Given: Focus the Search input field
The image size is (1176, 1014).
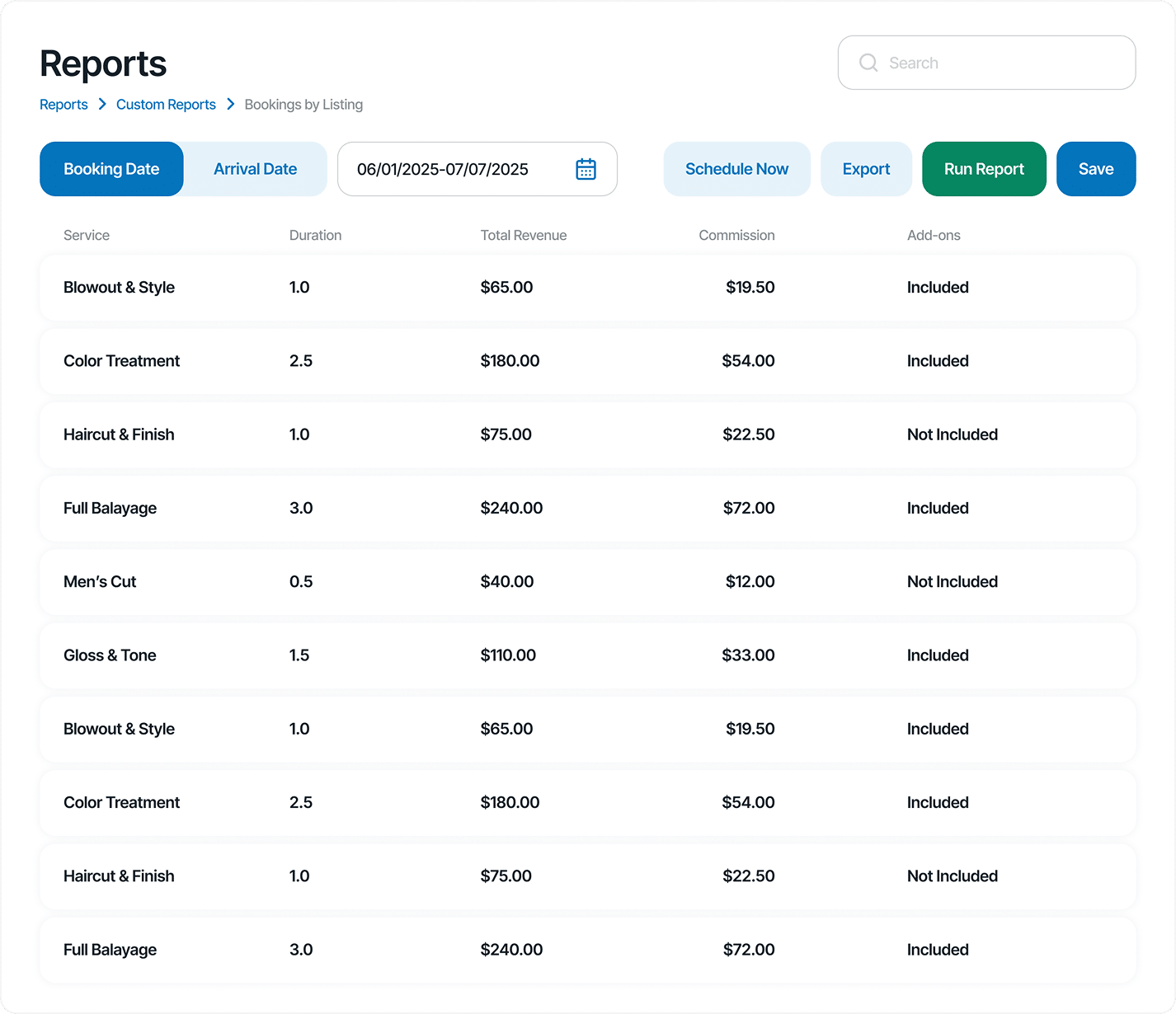Looking at the screenshot, I should (x=986, y=63).
